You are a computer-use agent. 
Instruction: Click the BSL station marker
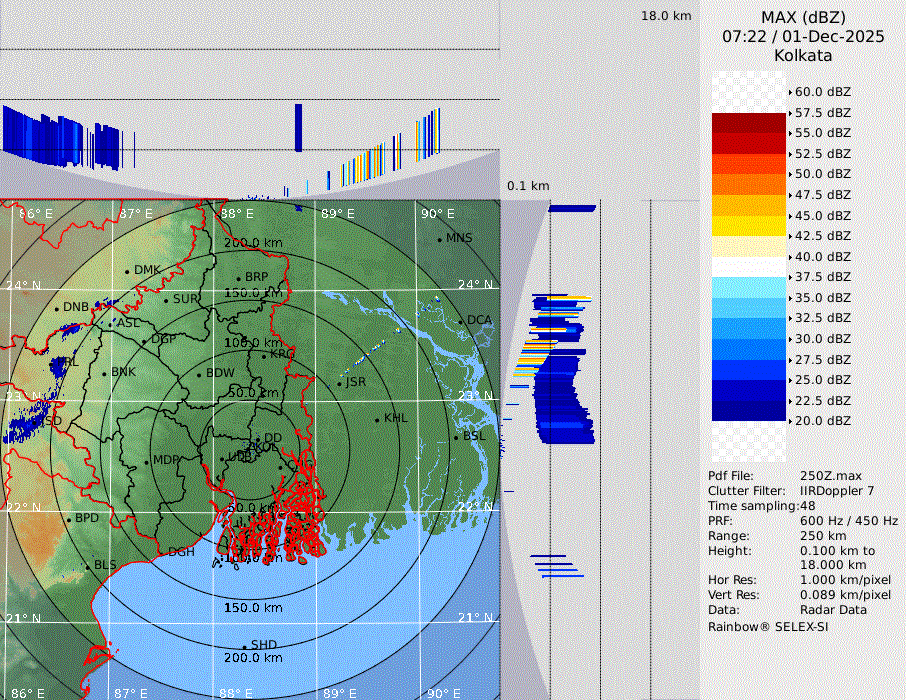coord(455,437)
